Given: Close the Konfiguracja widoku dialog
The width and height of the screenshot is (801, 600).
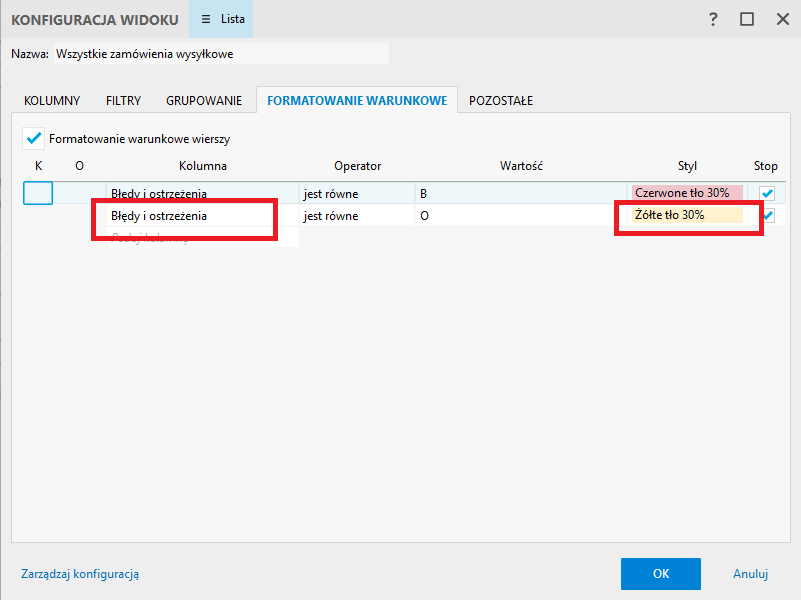Looking at the screenshot, I should coord(778,19).
